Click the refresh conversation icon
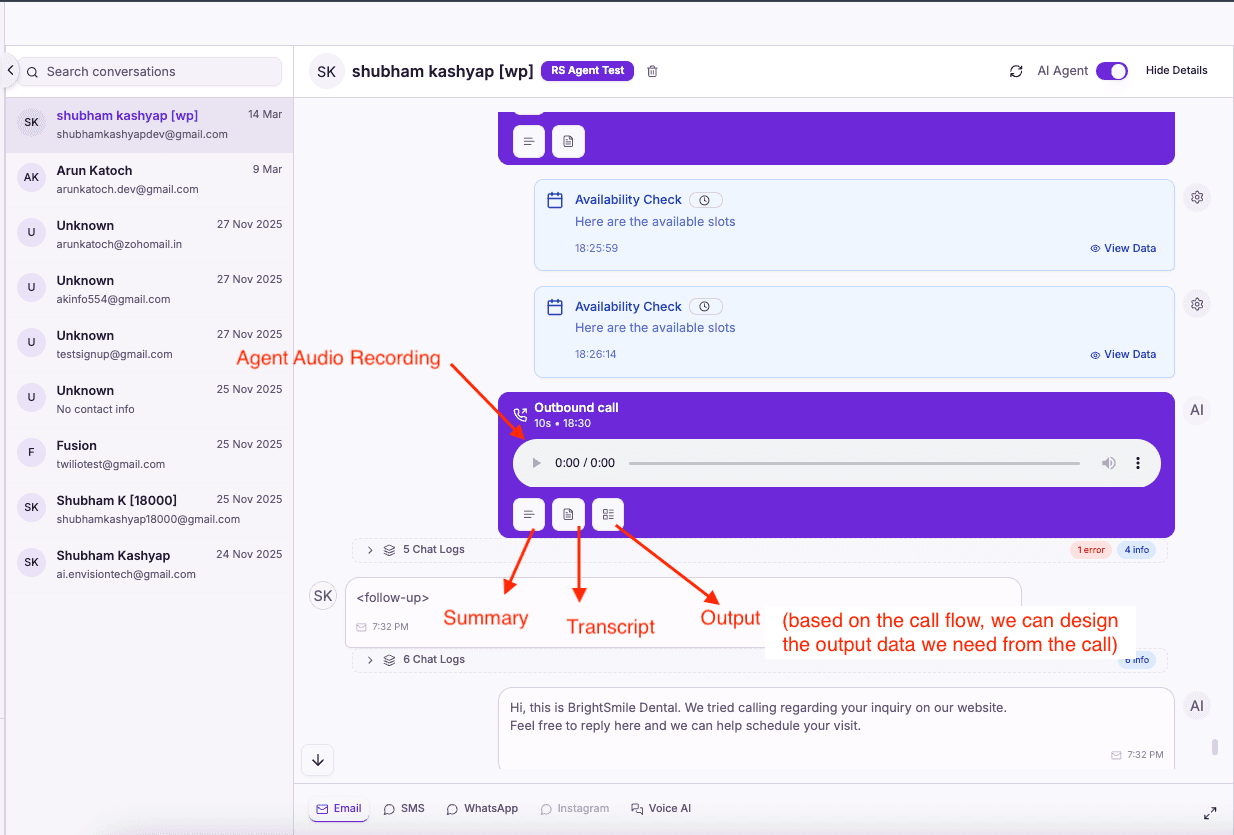The width and height of the screenshot is (1234, 835). tap(1016, 71)
